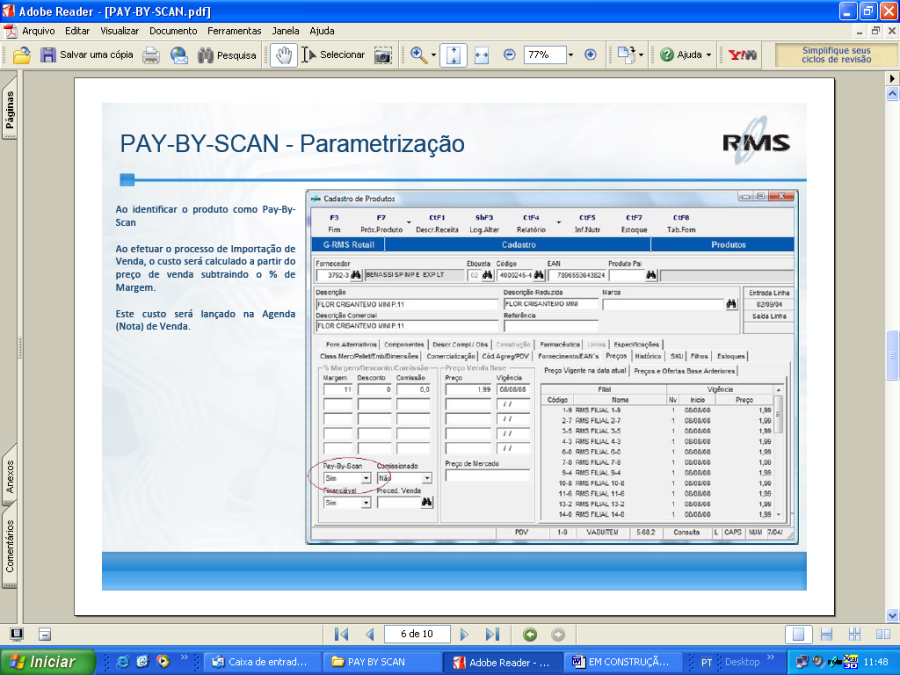The width and height of the screenshot is (900, 675).
Task: Select the Zoom In magnifier tool
Action: (418, 55)
